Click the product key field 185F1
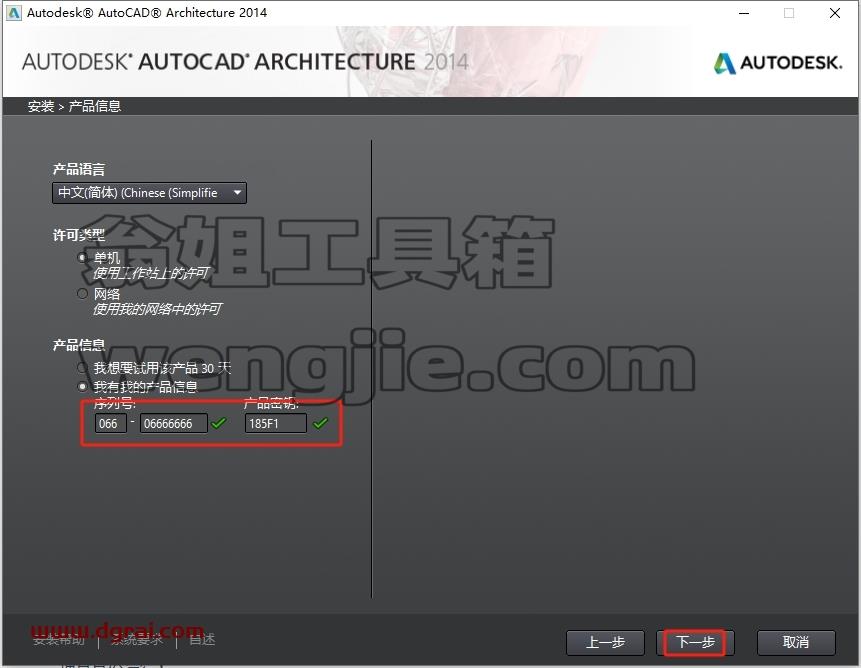 tap(276, 423)
